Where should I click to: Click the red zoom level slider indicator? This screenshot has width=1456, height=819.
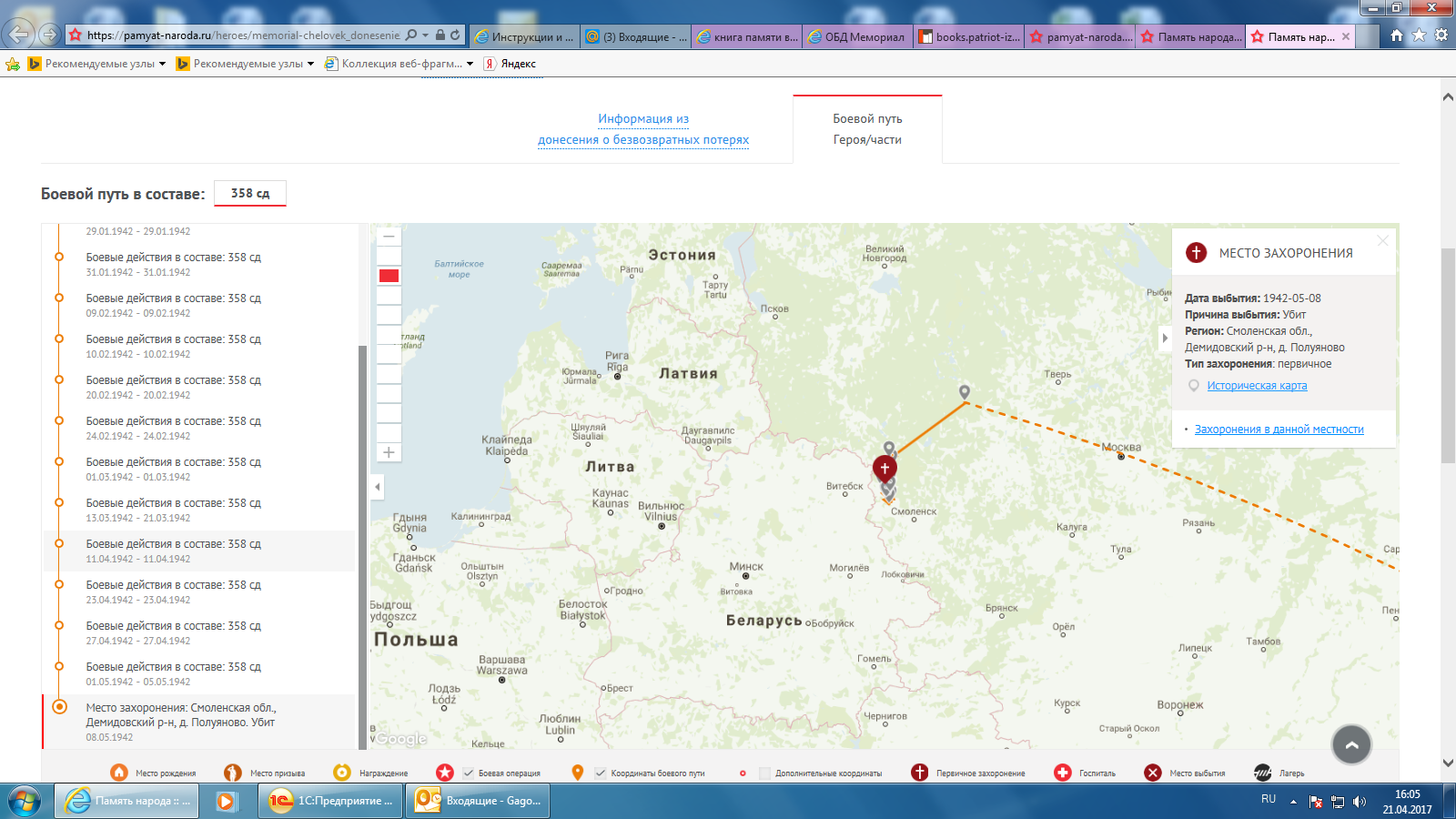(x=389, y=276)
